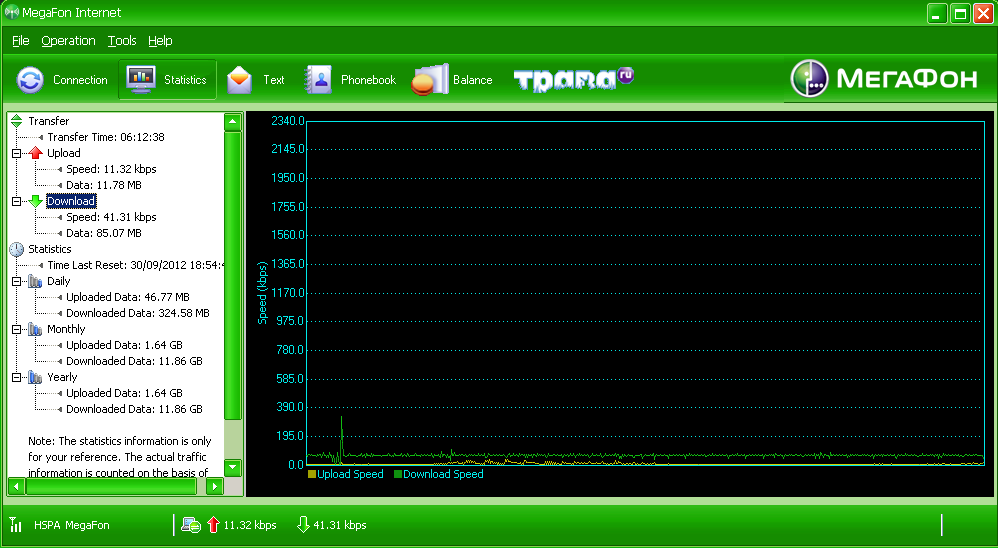Open the Operation menu
This screenshot has width=998, height=548.
point(69,41)
